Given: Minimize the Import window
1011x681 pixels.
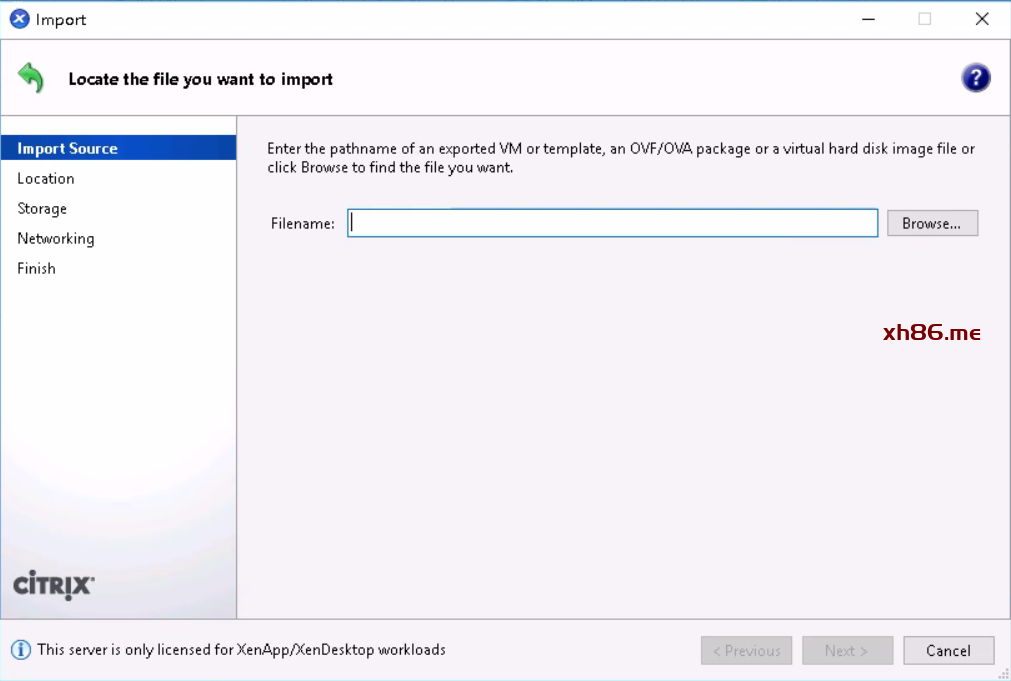Looking at the screenshot, I should pos(867,19).
